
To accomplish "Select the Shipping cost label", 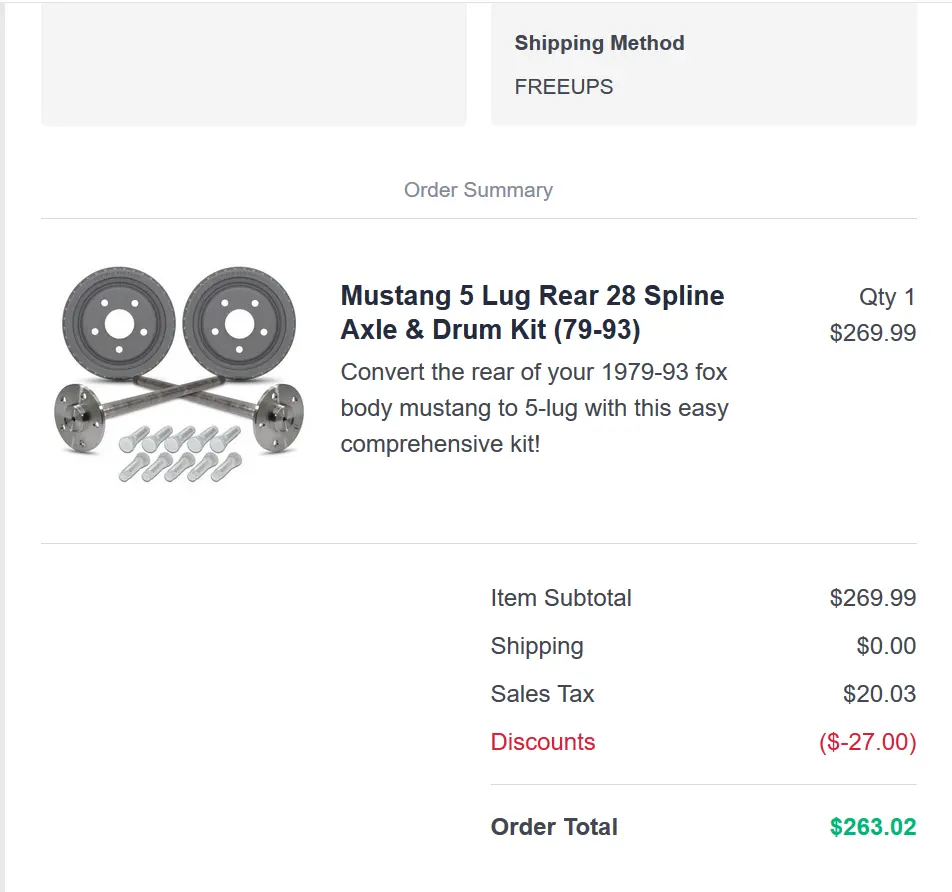I will tap(537, 647).
